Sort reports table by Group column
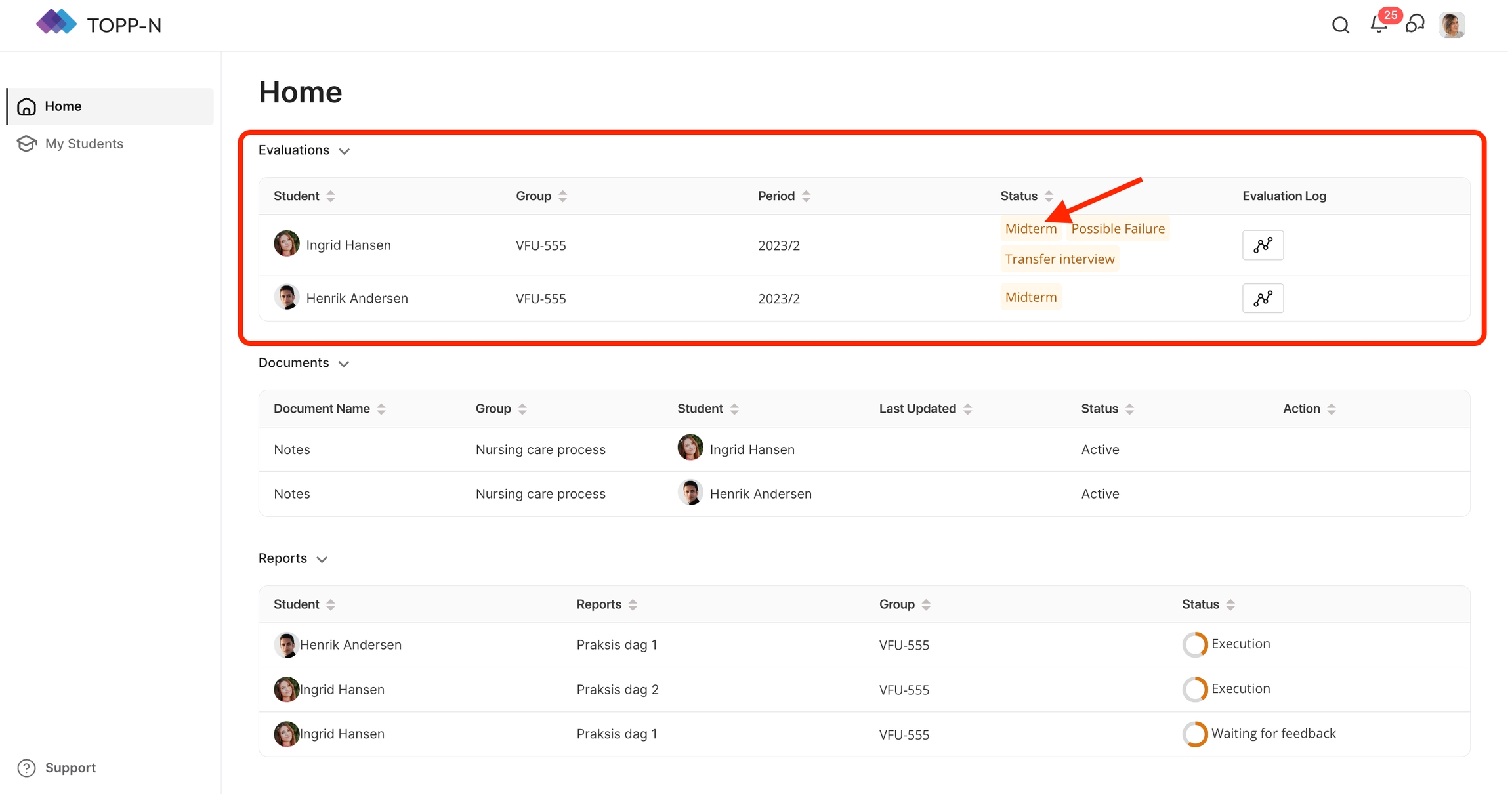1512x794 pixels. click(925, 604)
